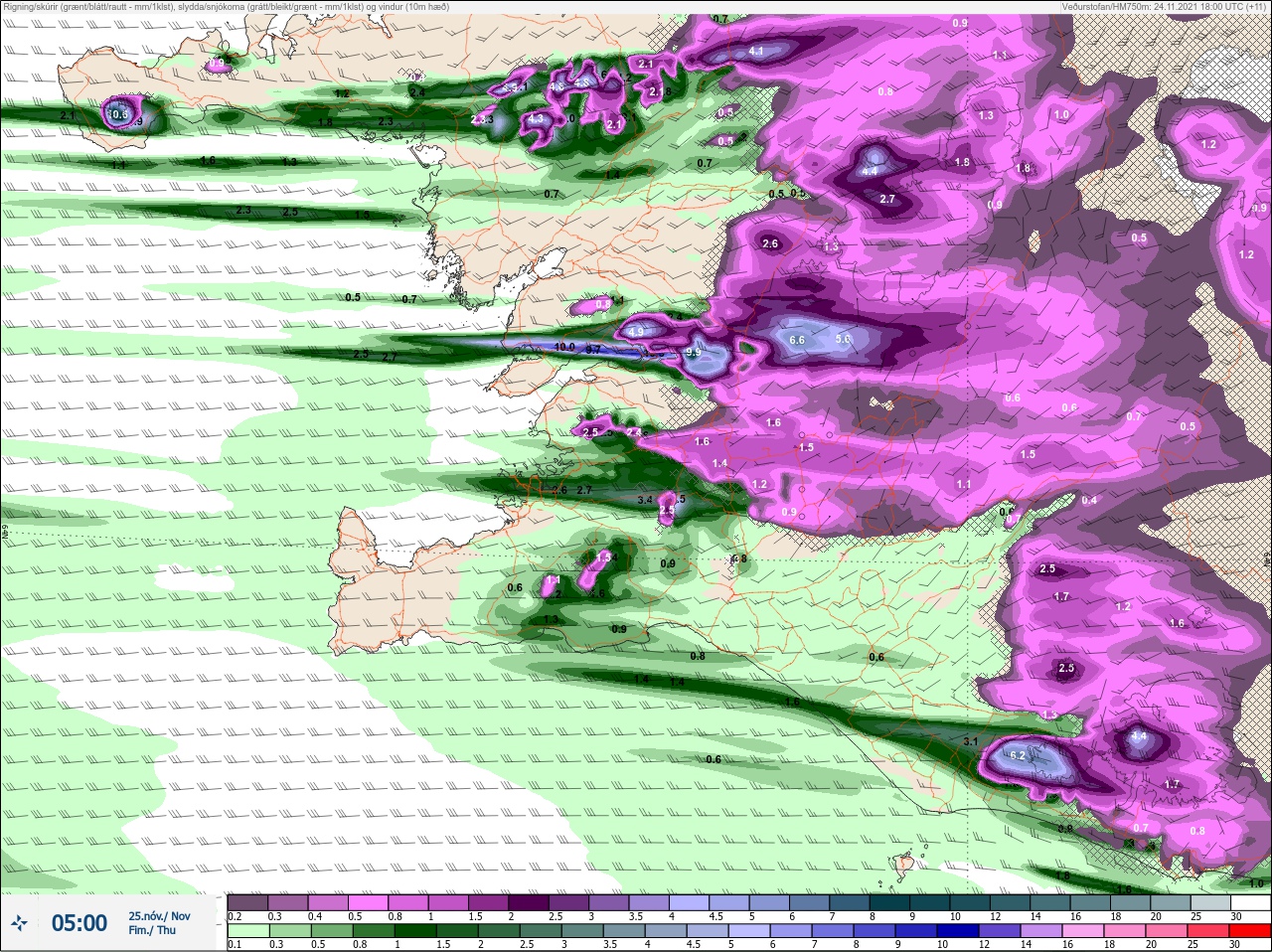Click the 05:00 forecast time display

click(79, 923)
